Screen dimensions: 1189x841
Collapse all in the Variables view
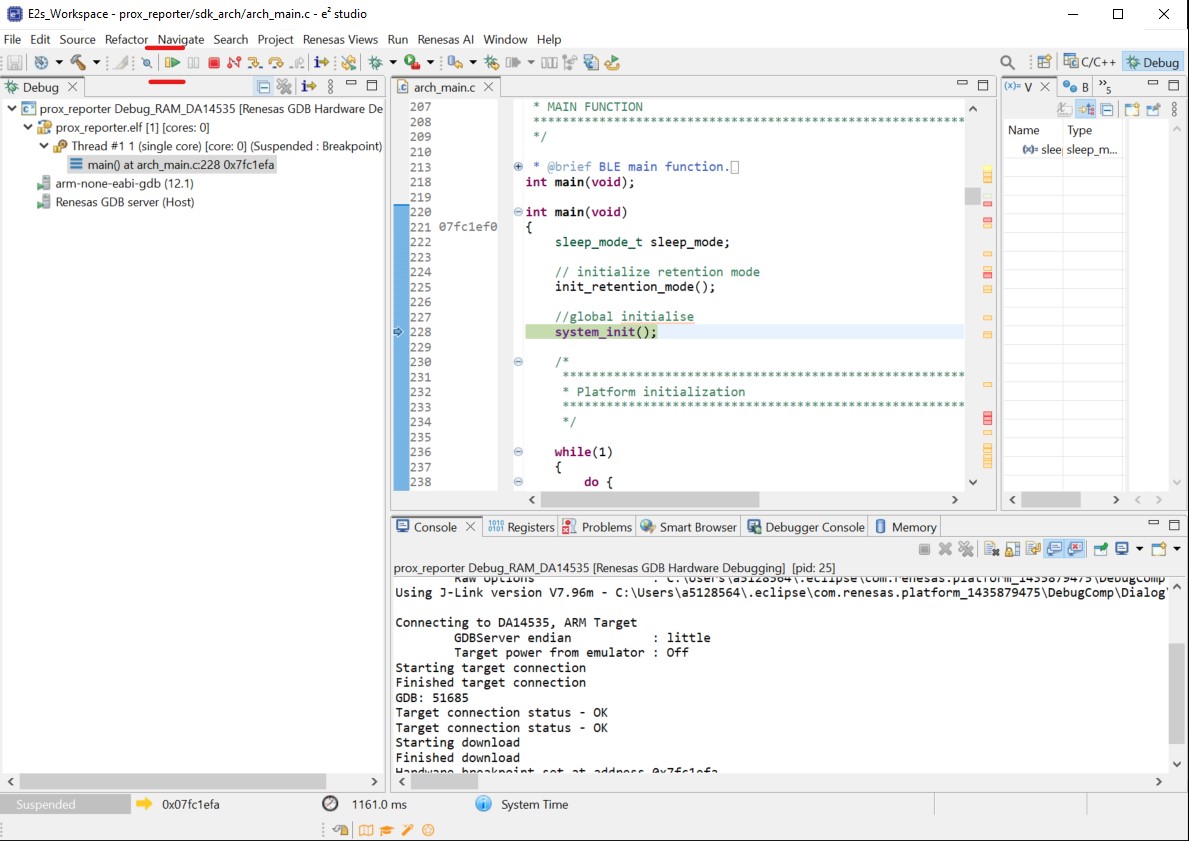point(1107,109)
